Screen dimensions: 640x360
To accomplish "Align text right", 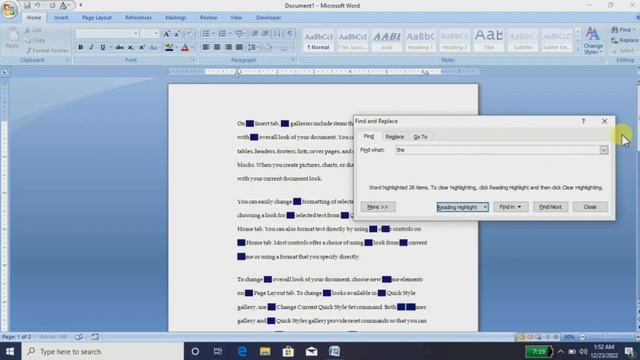I will click(228, 47).
